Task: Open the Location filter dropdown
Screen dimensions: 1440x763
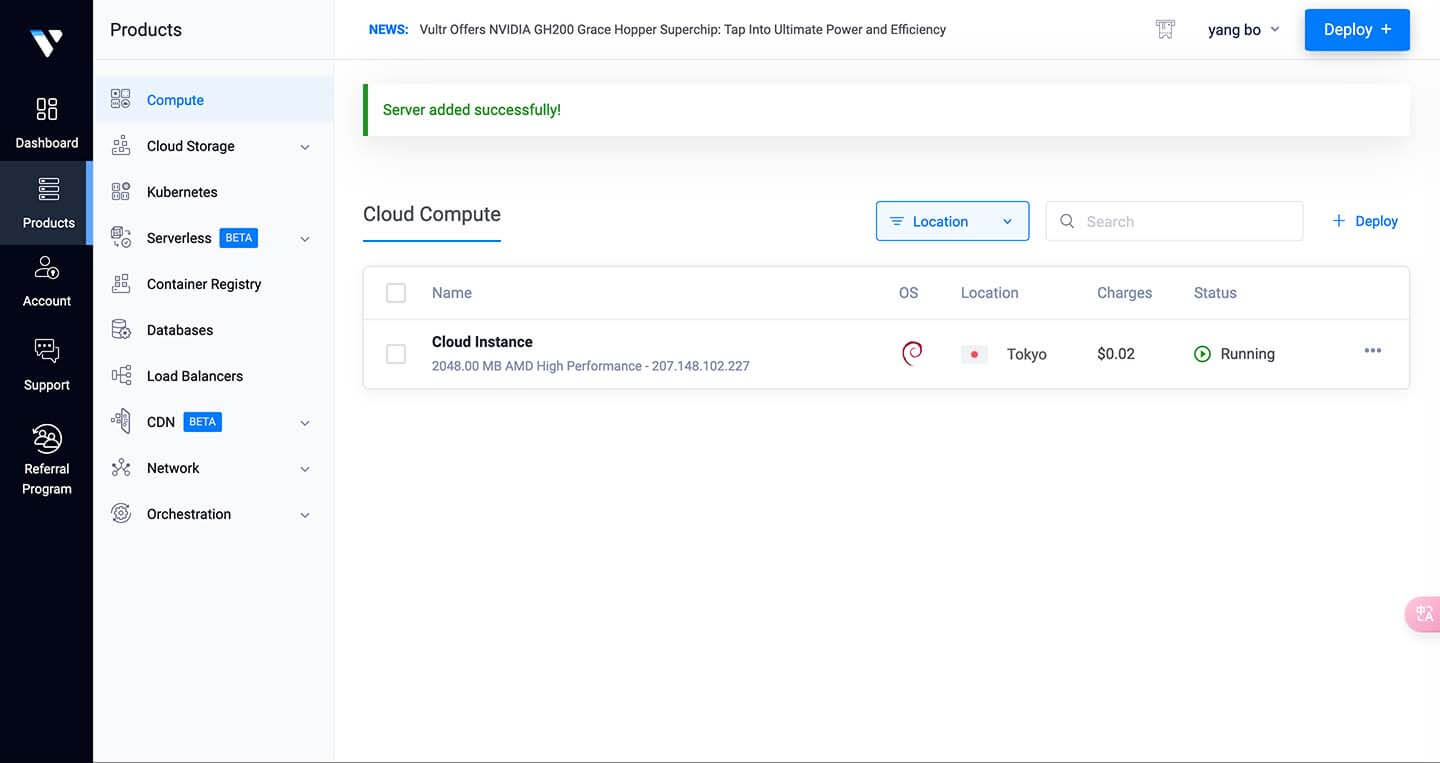Action: click(952, 221)
